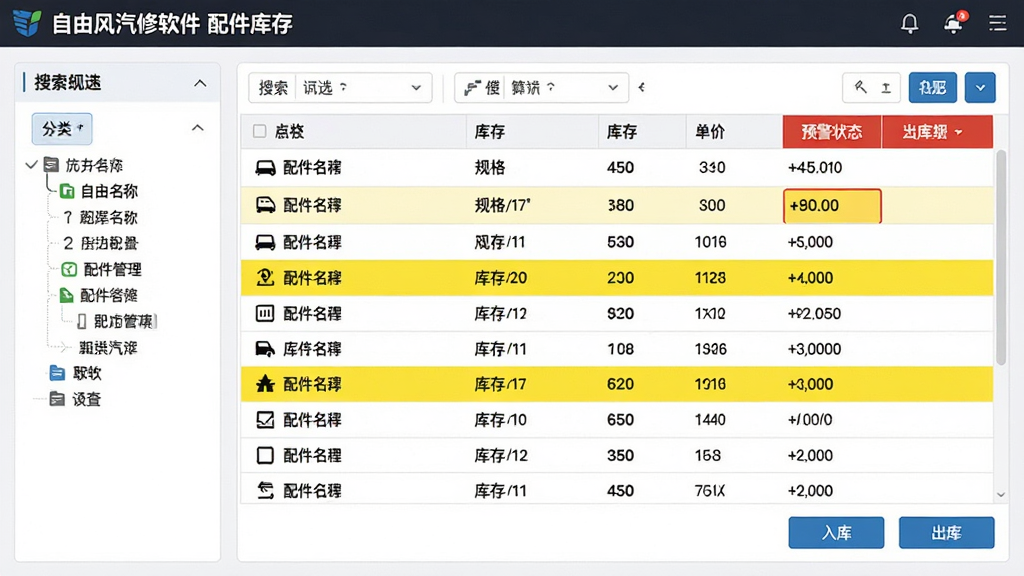Select the tree item numbered 2
This screenshot has width=1024, height=576.
[x=101, y=244]
